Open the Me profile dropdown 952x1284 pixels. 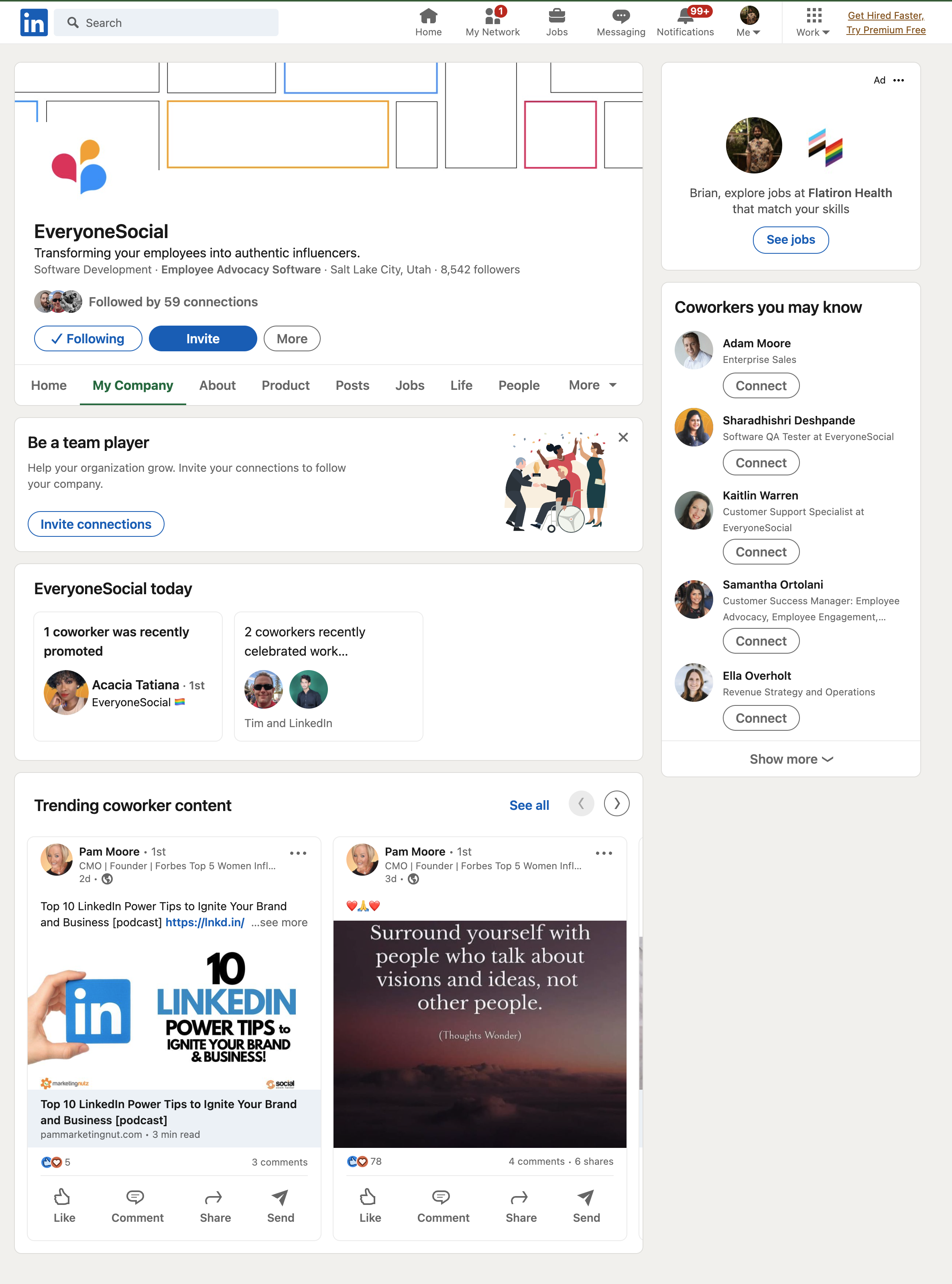tap(749, 22)
